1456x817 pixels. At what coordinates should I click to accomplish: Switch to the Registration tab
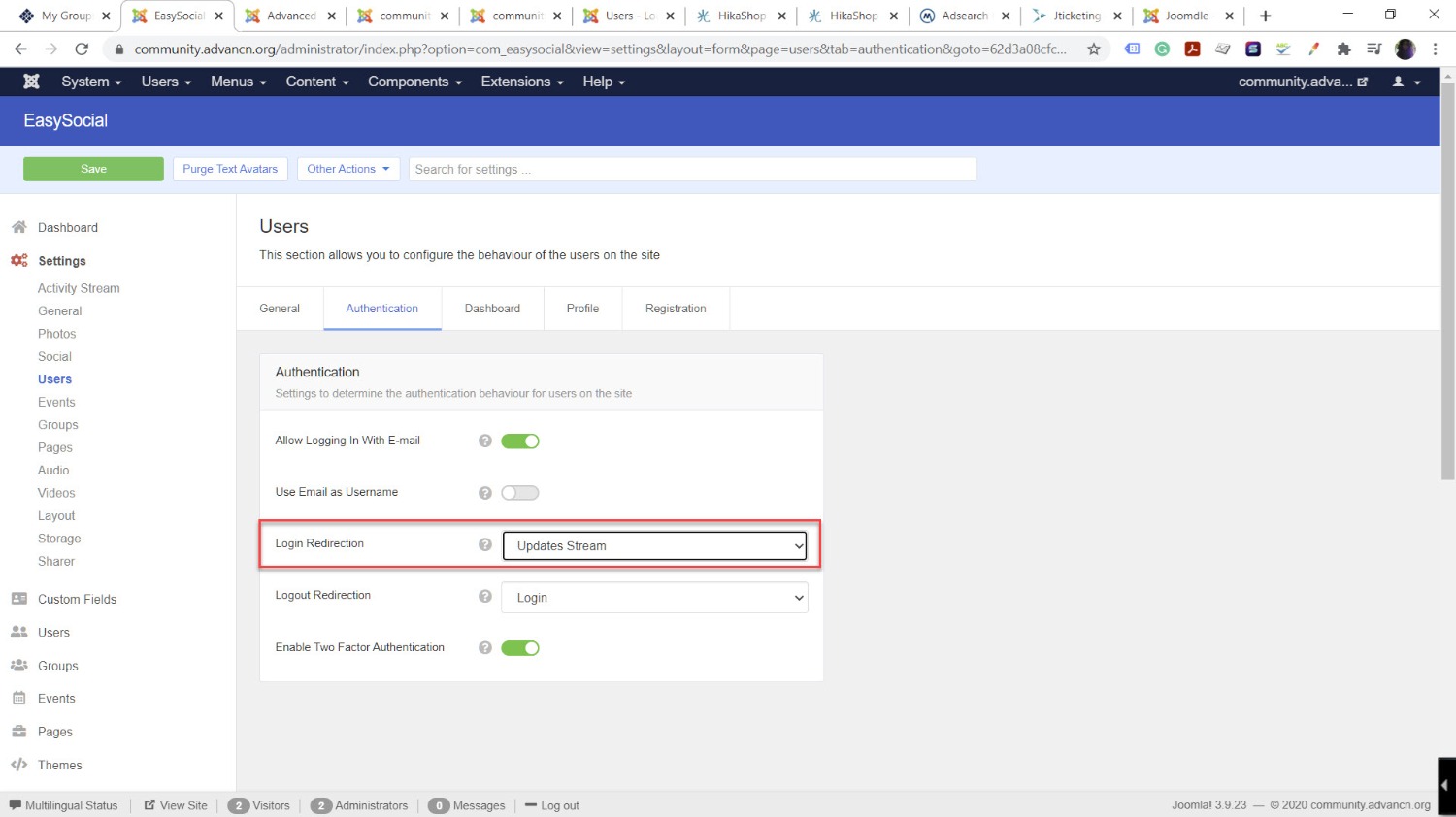676,309
